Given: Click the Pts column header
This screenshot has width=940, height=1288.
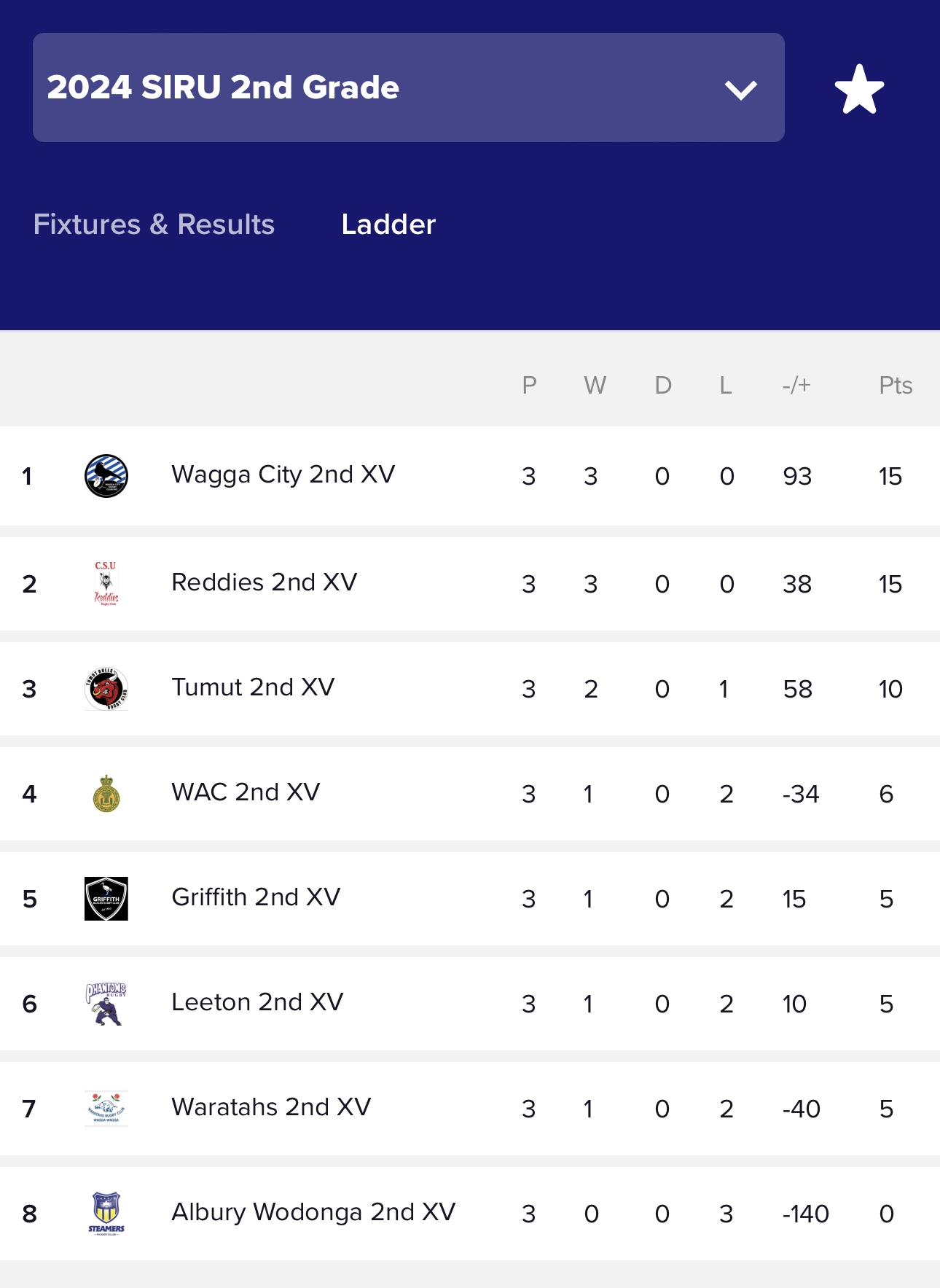Looking at the screenshot, I should 896,385.
